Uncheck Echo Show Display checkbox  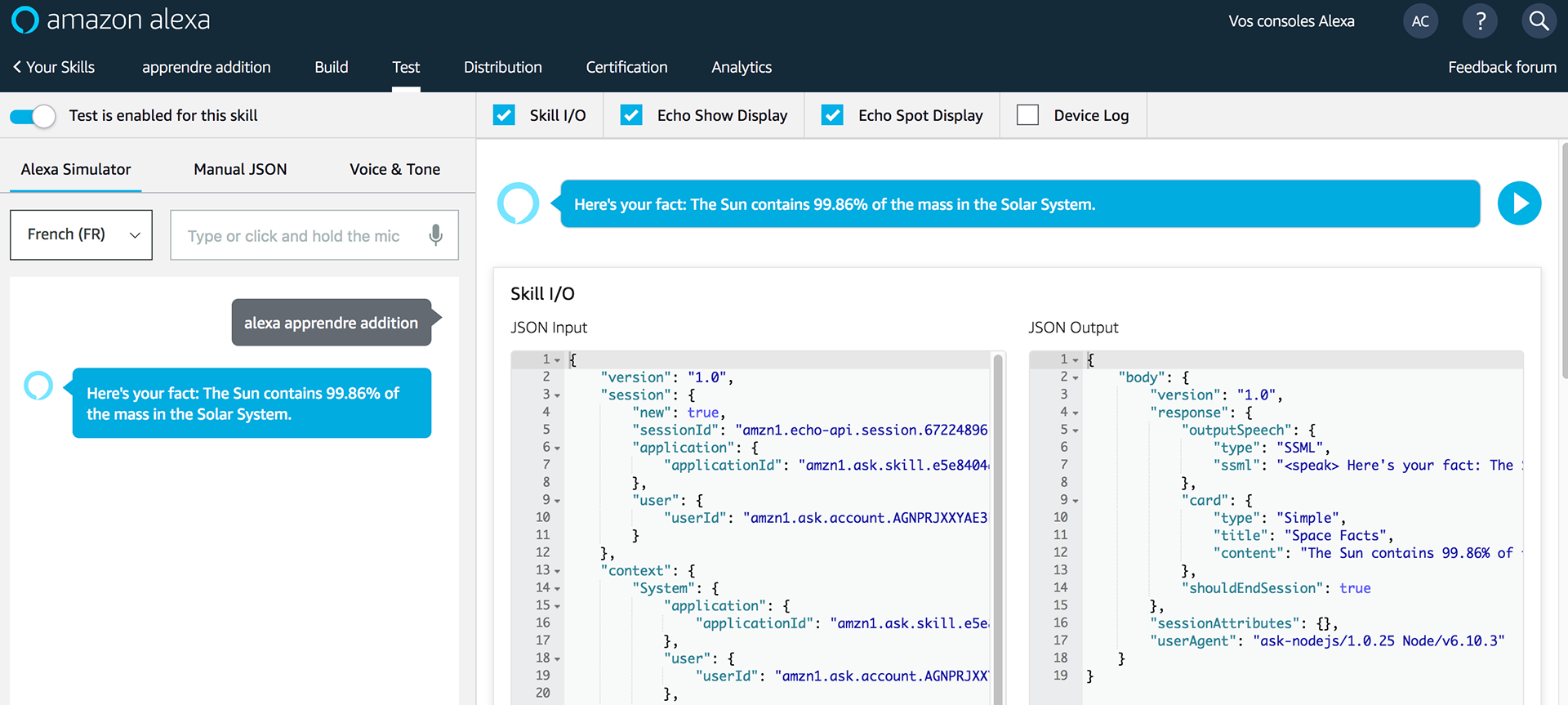(631, 115)
